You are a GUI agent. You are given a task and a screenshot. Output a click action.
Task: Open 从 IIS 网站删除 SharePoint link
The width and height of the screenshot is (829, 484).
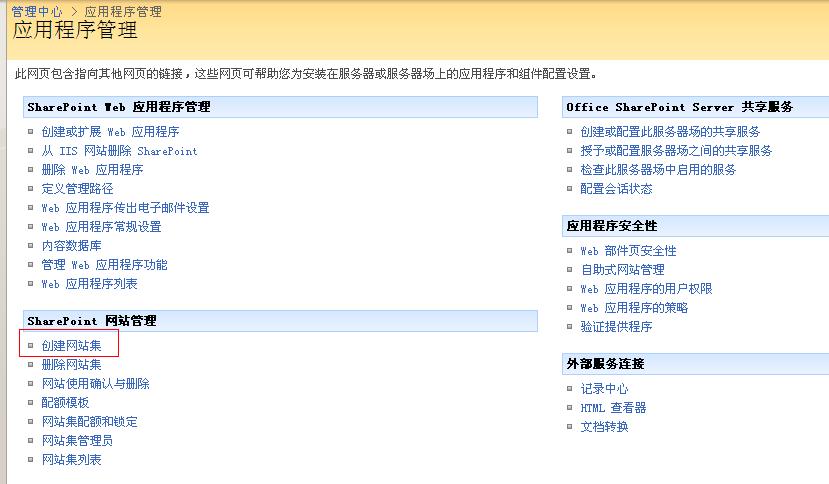point(119,151)
